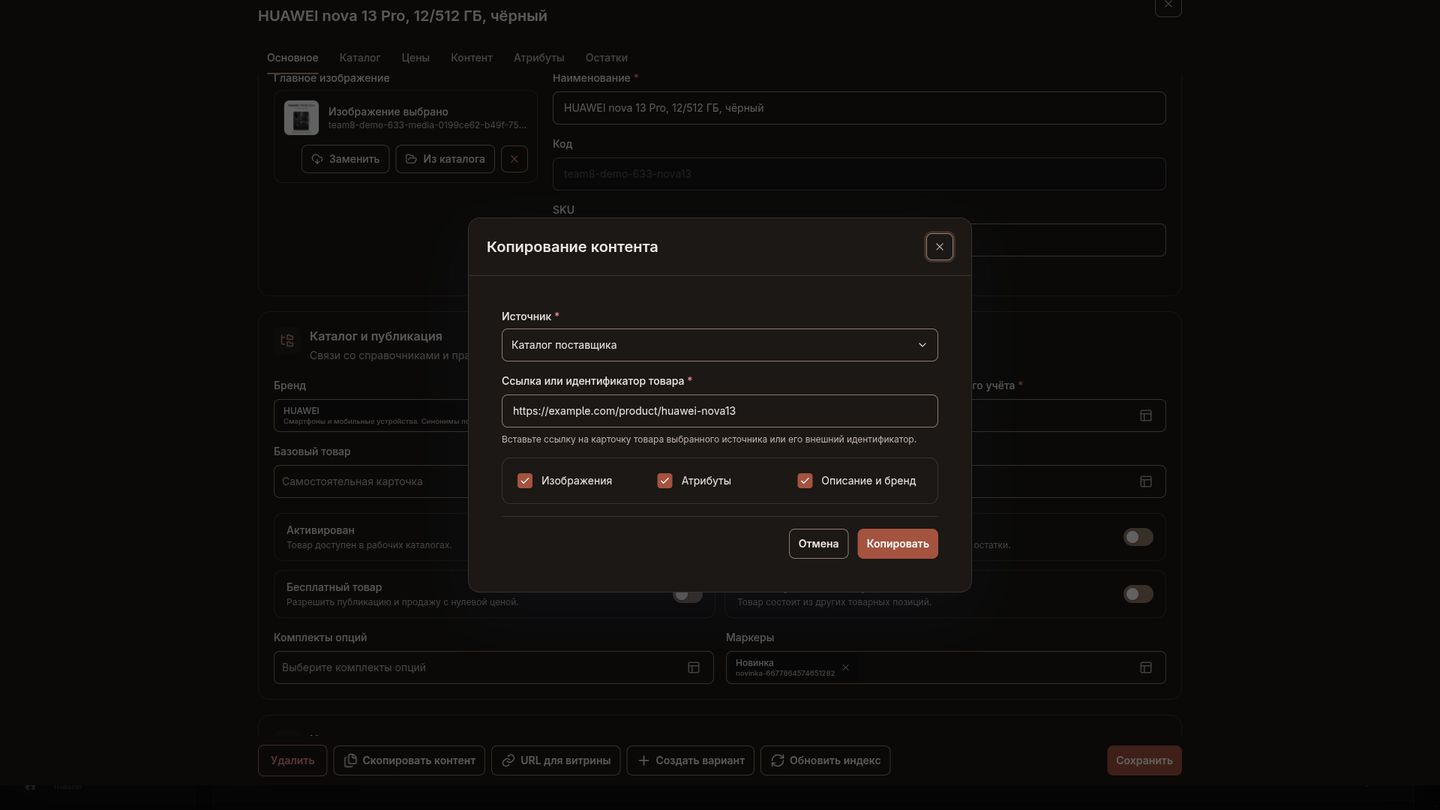Remove the Новинка marker tag
The width and height of the screenshot is (1440, 810).
click(845, 668)
